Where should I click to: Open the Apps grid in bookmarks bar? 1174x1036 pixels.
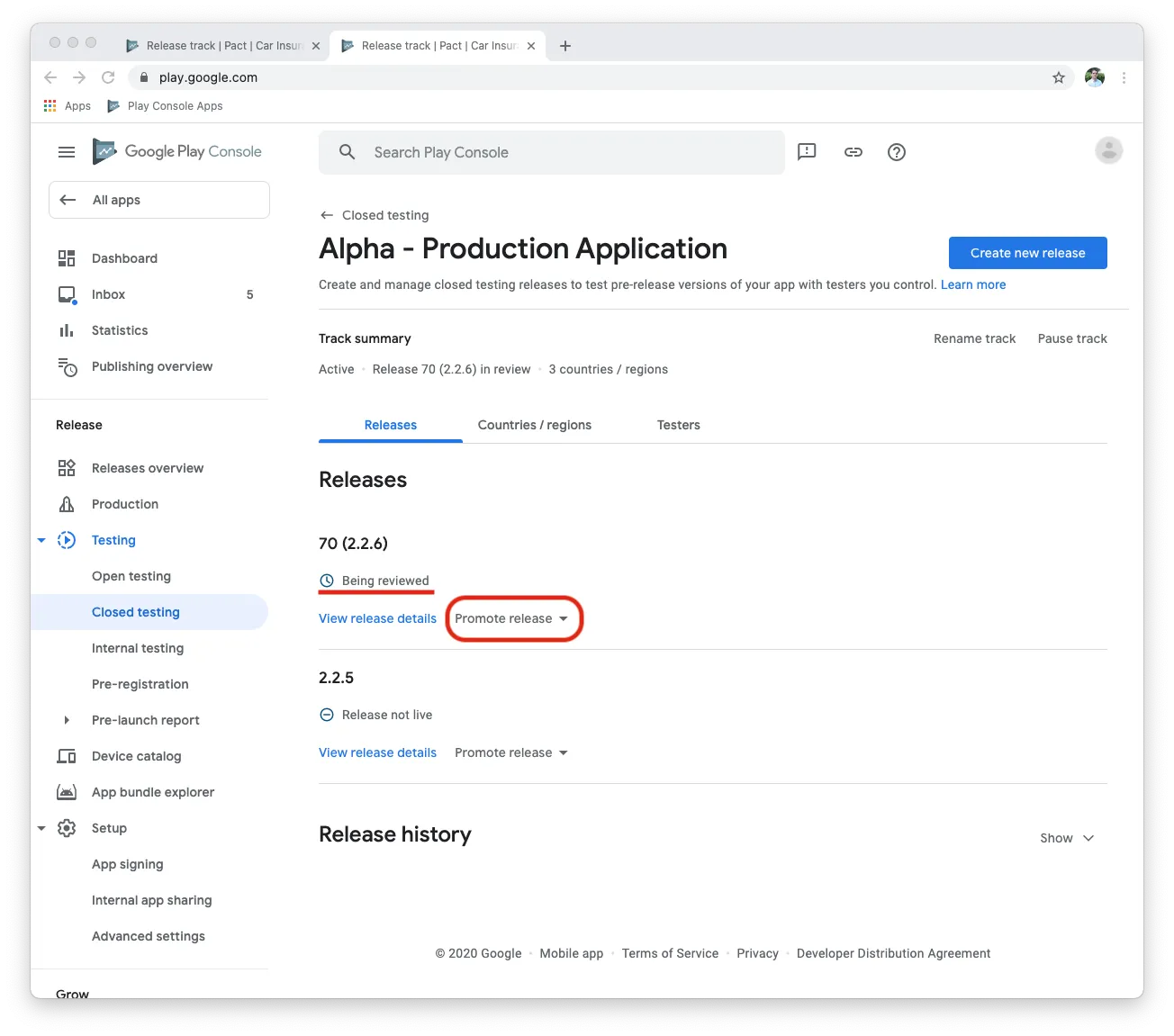(68, 106)
